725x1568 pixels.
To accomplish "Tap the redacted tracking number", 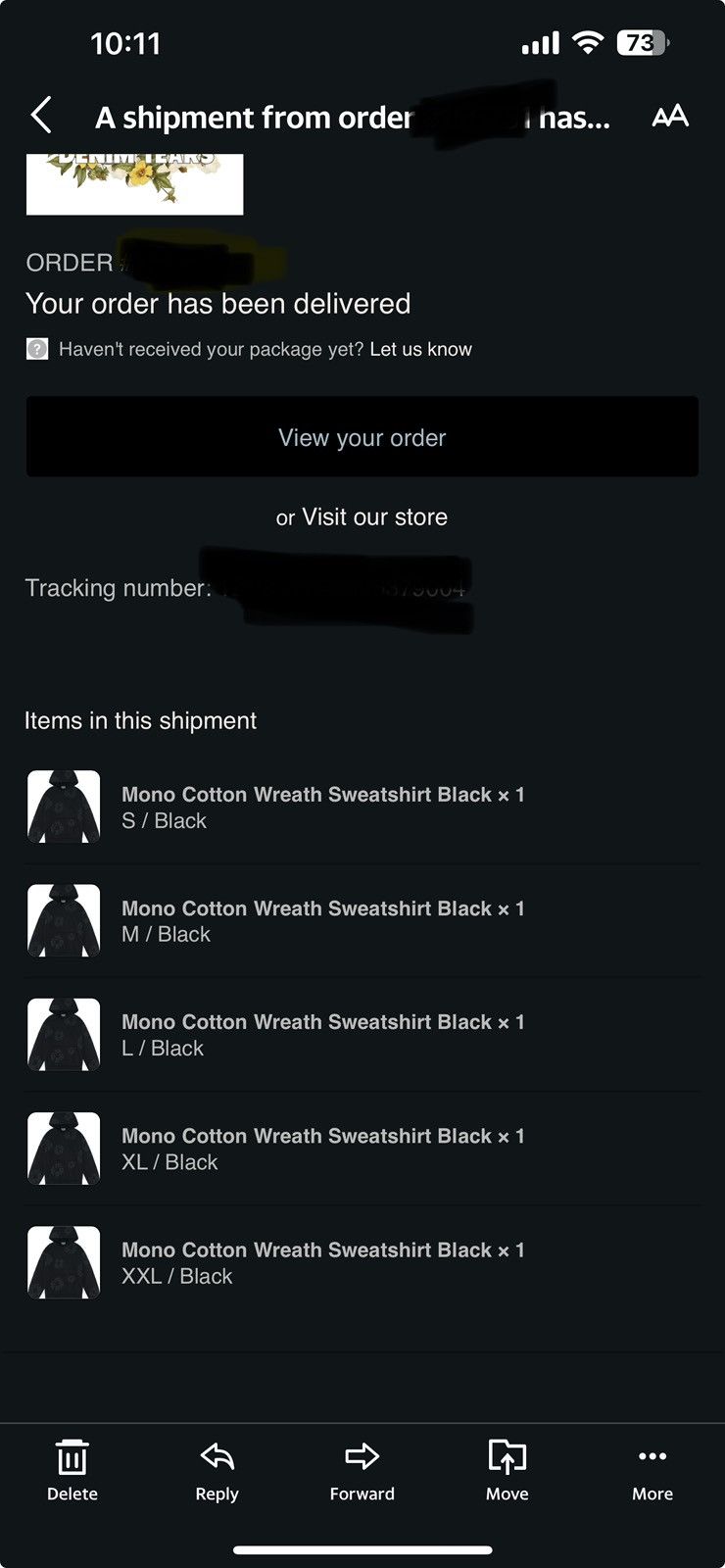I will point(338,588).
